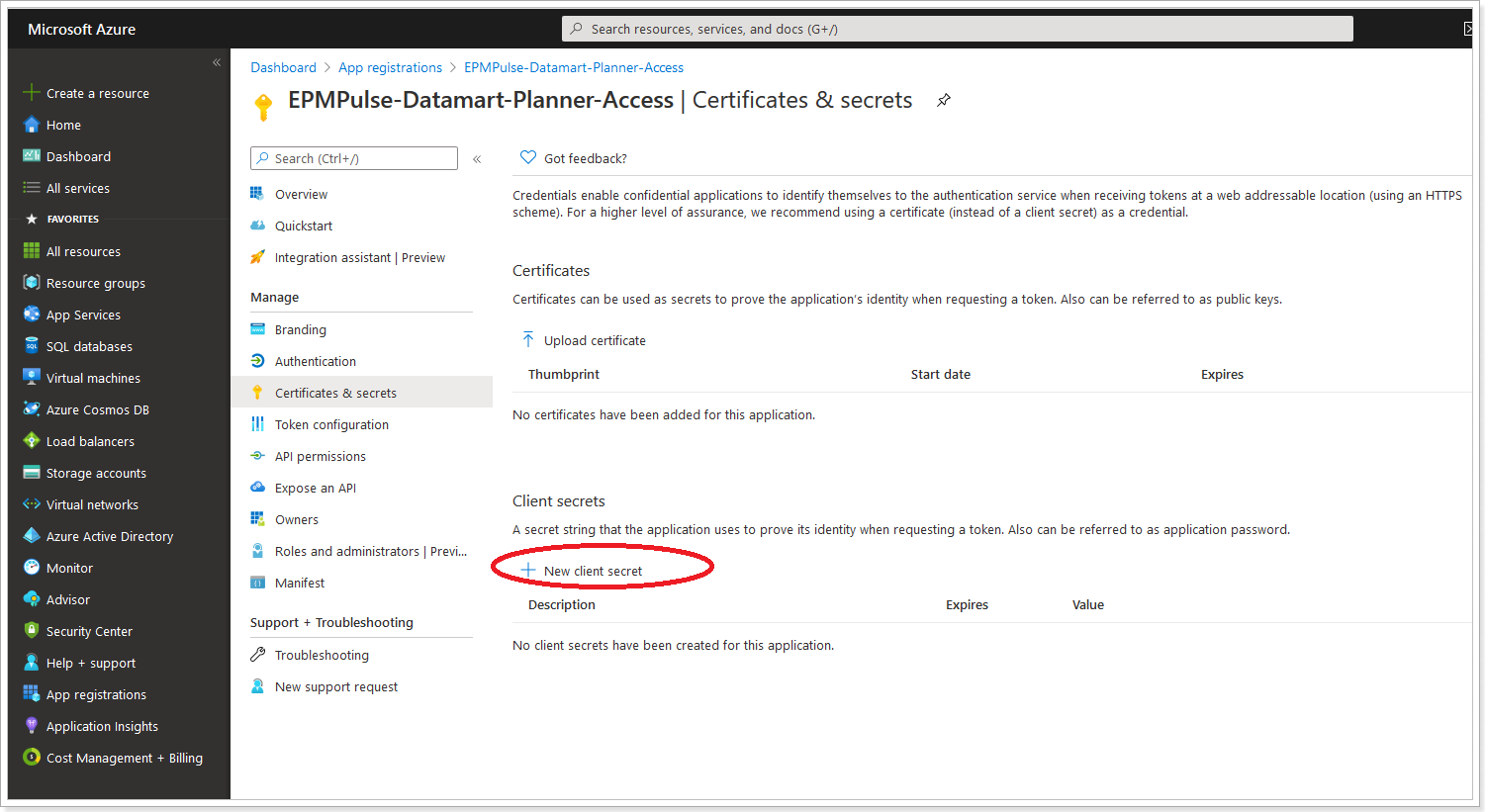Screen dimensions: 1485x812
Task: Click the All resources grid icon
Action: [31, 251]
